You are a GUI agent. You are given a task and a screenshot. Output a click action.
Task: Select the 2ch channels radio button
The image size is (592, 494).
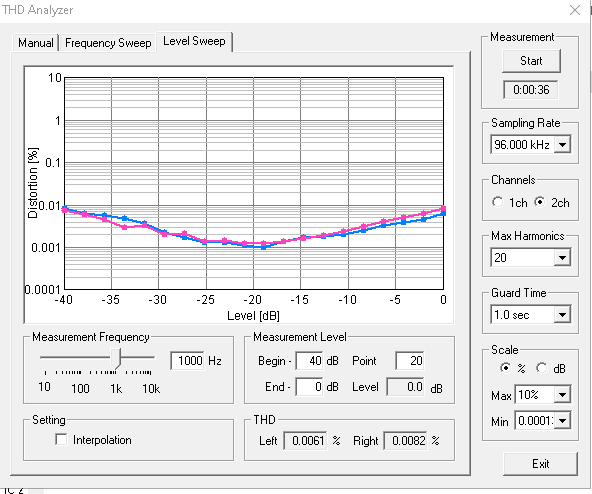pos(540,202)
